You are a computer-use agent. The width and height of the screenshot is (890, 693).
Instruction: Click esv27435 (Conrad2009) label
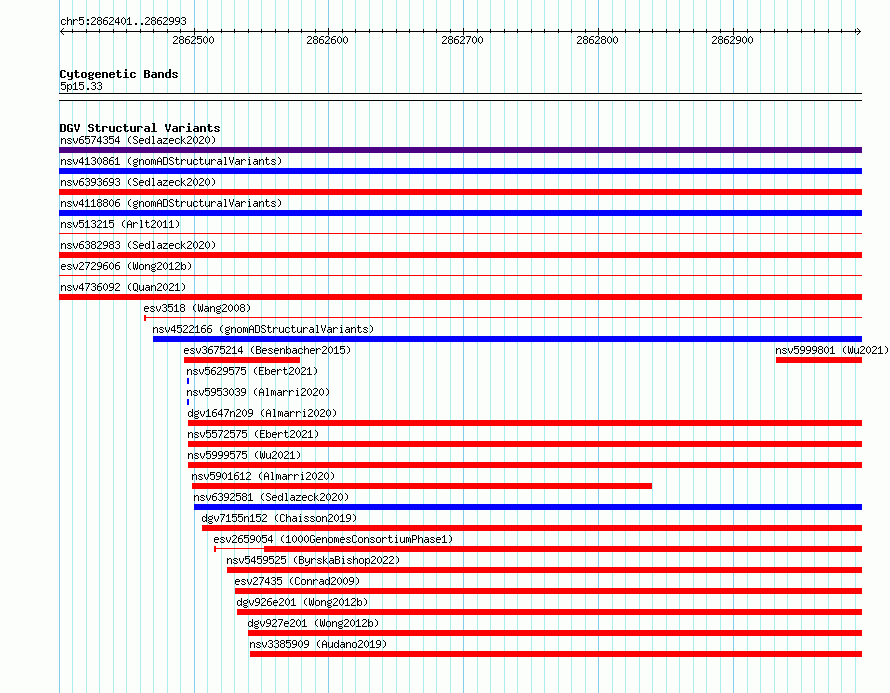tap(297, 581)
